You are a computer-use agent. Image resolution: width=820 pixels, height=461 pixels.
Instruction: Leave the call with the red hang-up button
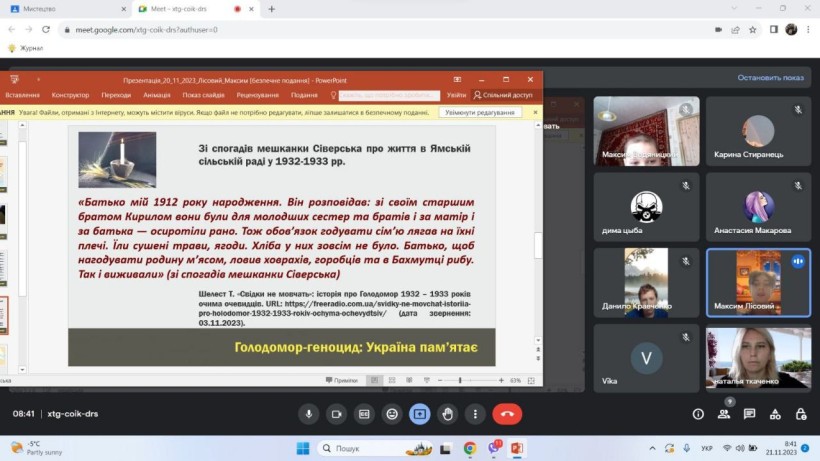(x=507, y=414)
